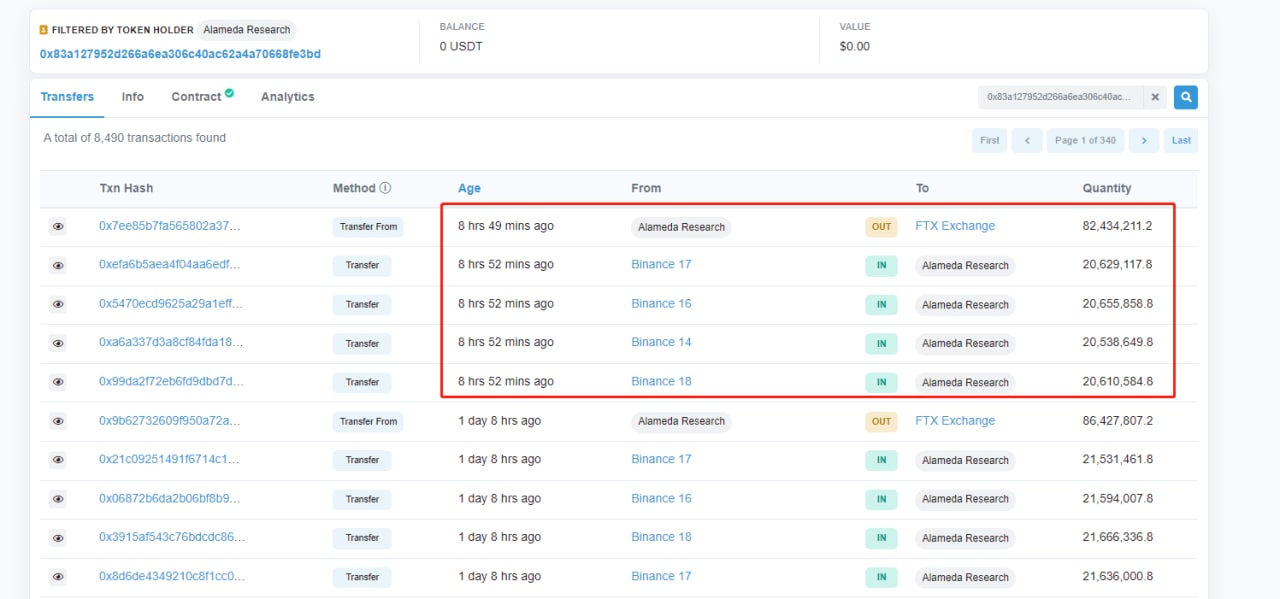
Task: Open the Contract tab
Action: [202, 97]
